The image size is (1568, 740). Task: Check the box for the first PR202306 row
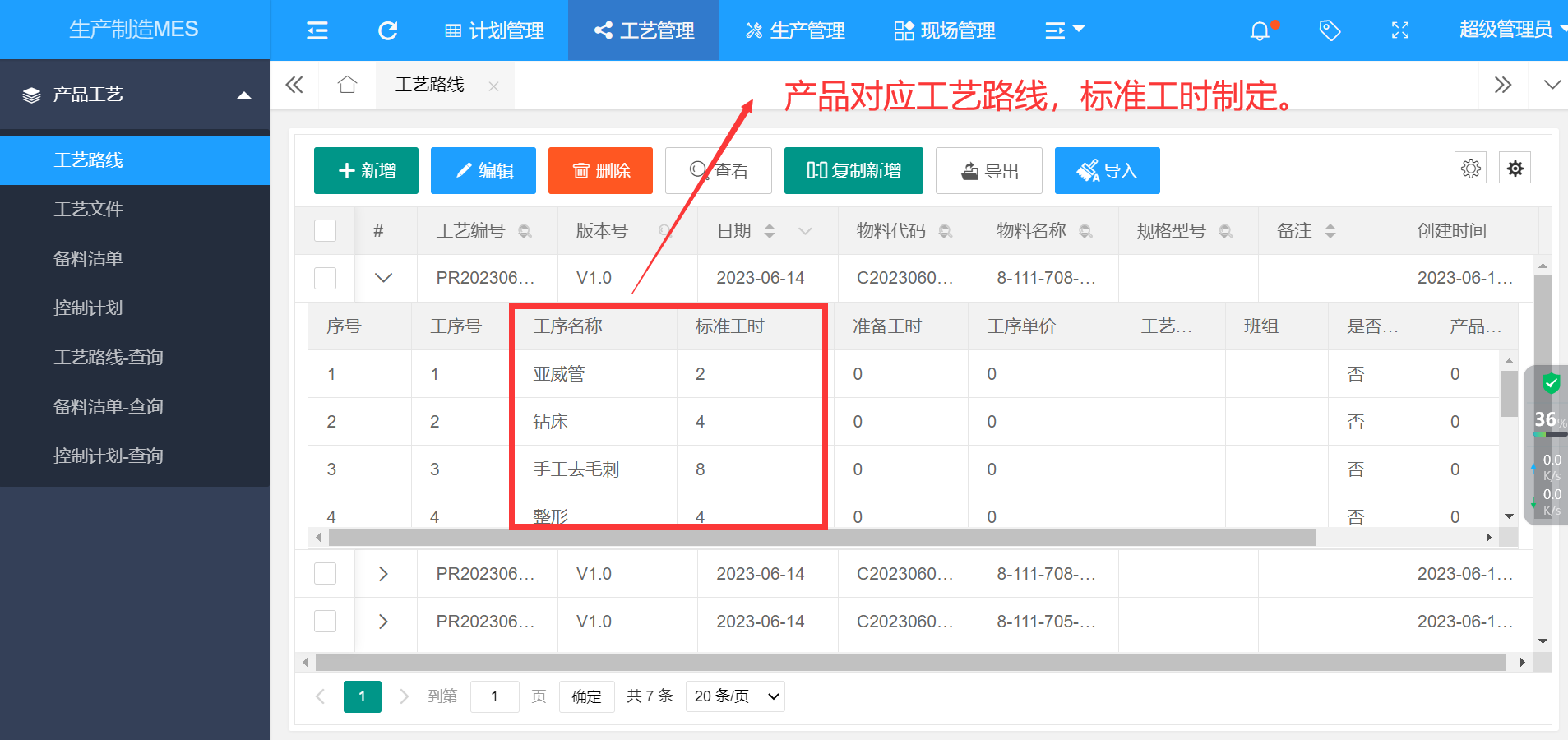click(x=326, y=278)
